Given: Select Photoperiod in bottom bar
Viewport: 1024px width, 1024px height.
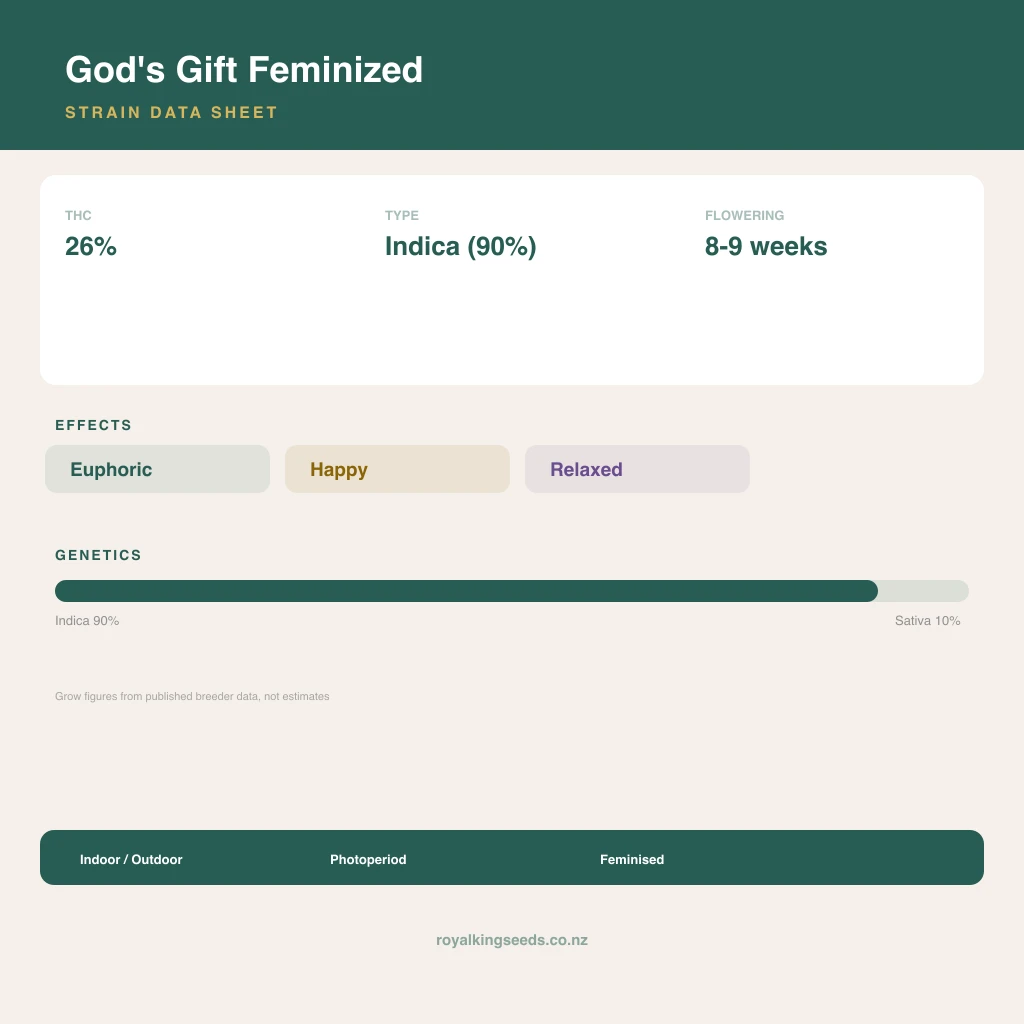Looking at the screenshot, I should tap(368, 859).
